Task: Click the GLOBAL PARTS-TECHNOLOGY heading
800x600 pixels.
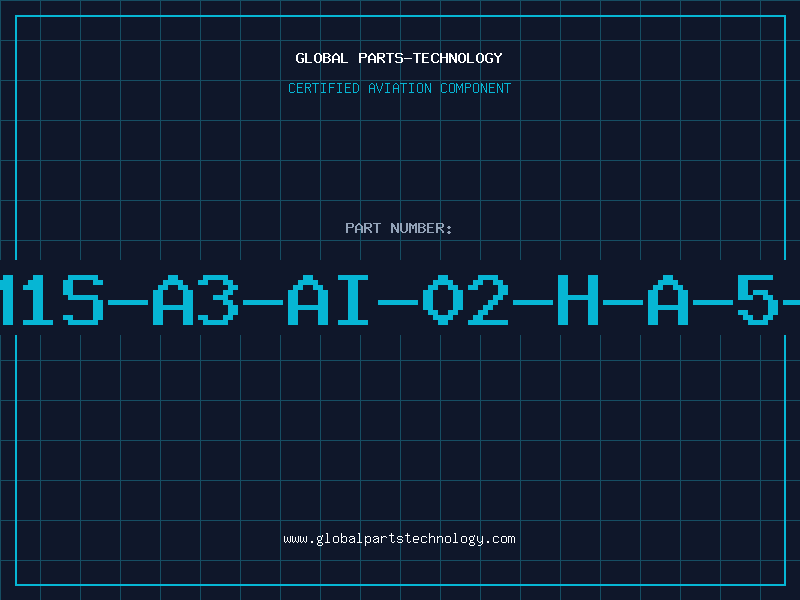Action: click(399, 58)
